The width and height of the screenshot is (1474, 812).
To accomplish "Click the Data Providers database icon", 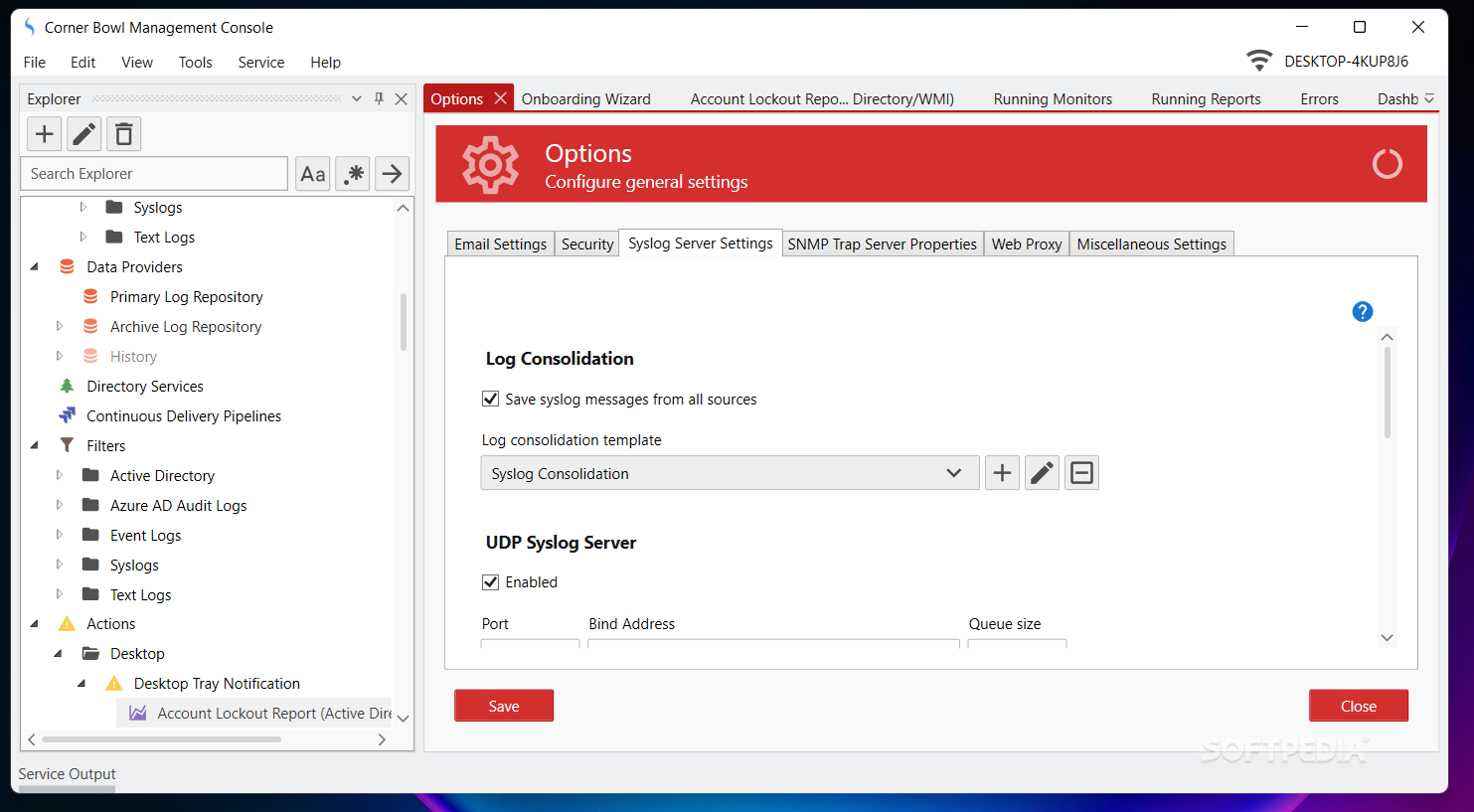I will 67,266.
